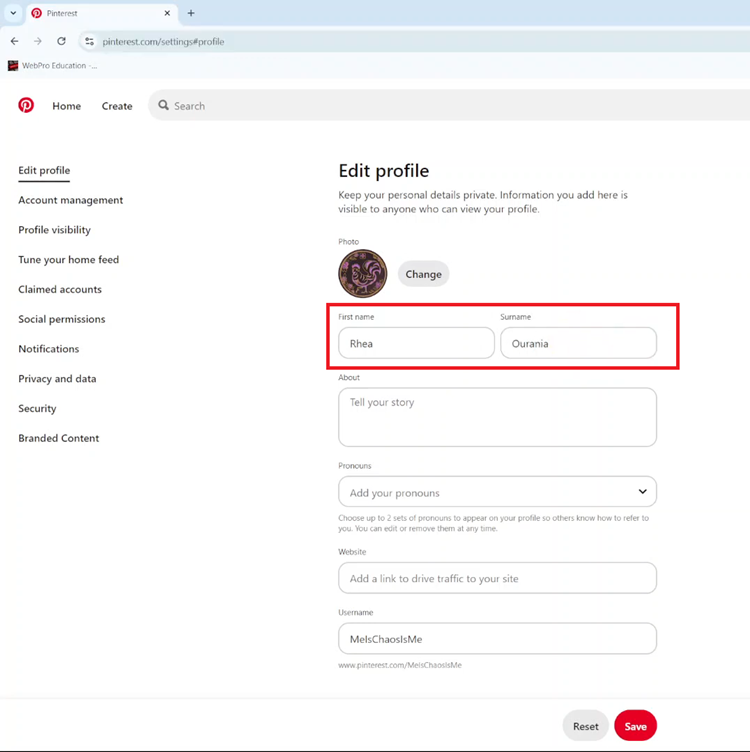Screen dimensions: 750x752
Task: Select the Pinterest browser tab
Action: tap(101, 13)
